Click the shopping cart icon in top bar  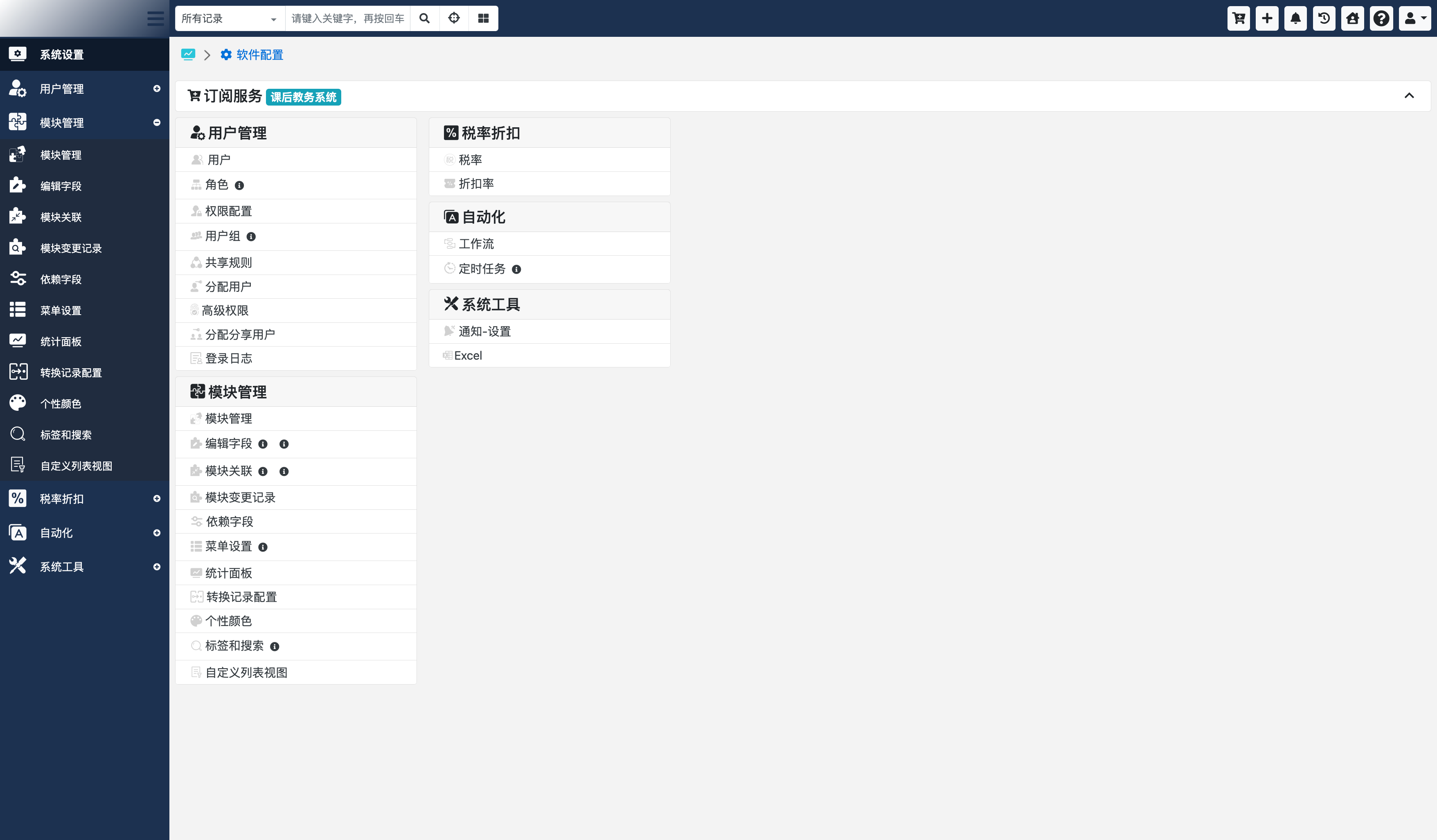coord(1238,18)
